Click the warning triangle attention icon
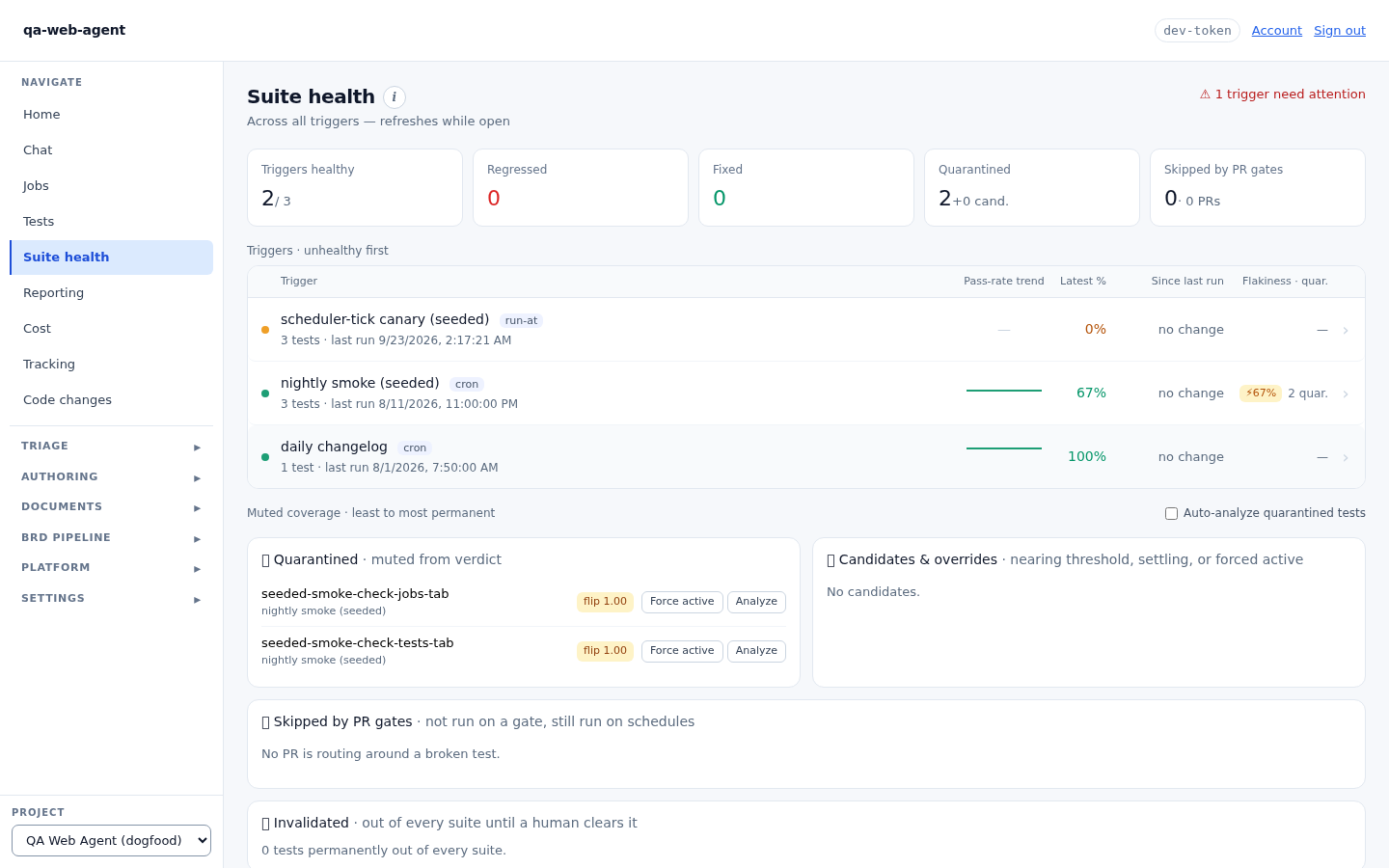Viewport: 1389px width, 868px height. 1205,95
